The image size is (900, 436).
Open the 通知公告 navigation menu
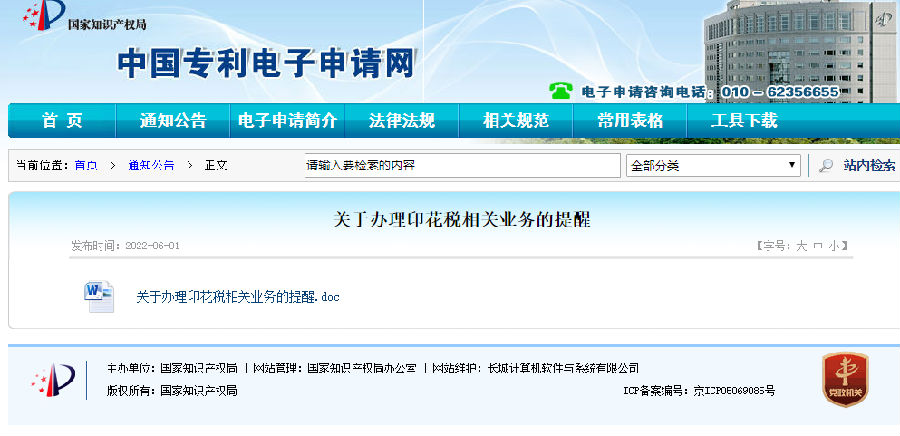pos(173,121)
